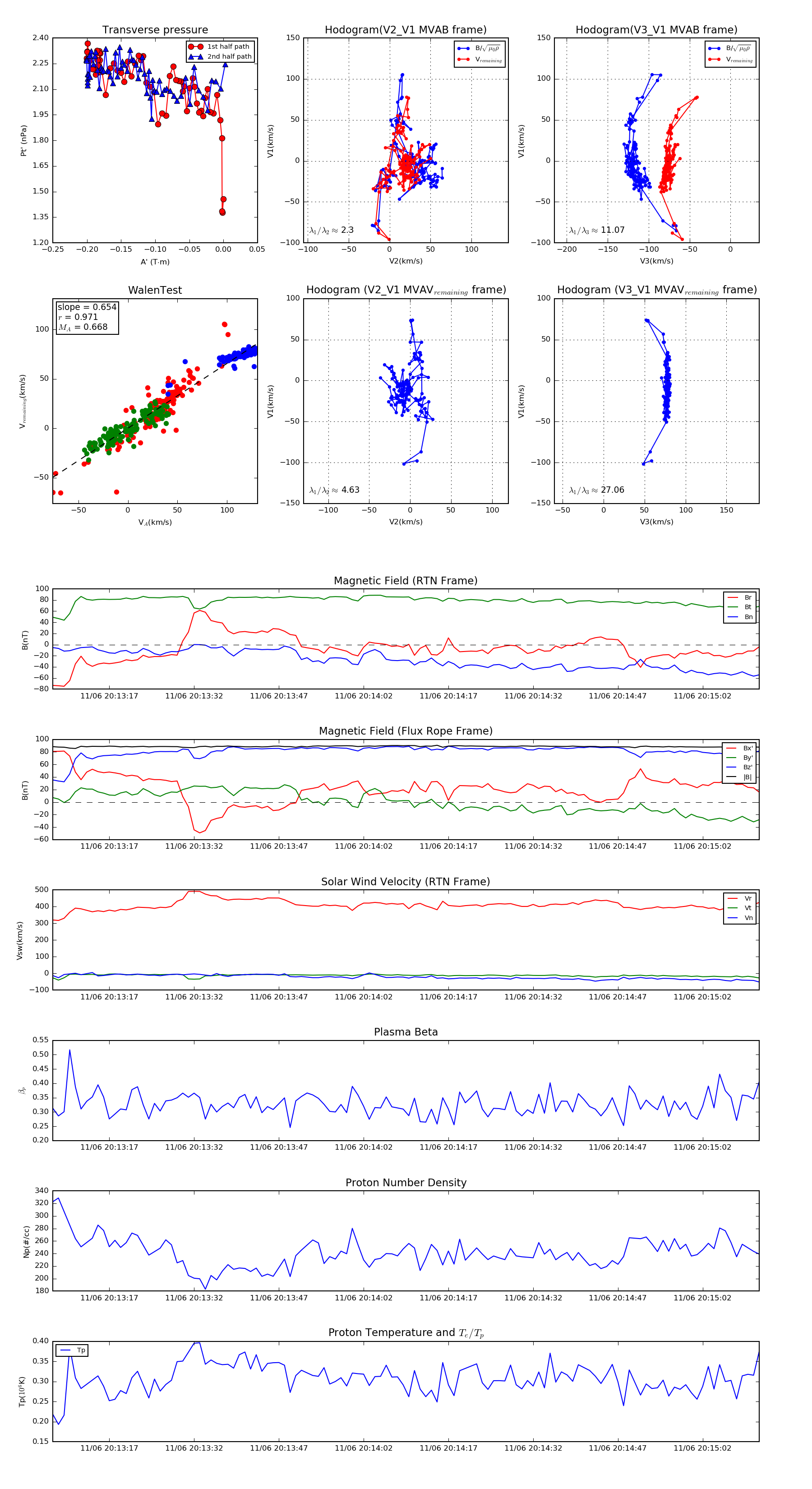812x1489 pixels.
Task: Click the "Br" legend entry
Action: [740, 598]
